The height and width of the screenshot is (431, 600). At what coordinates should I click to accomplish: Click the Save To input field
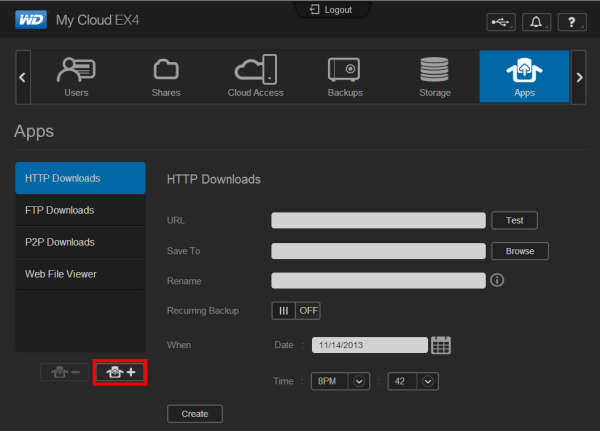tap(378, 251)
